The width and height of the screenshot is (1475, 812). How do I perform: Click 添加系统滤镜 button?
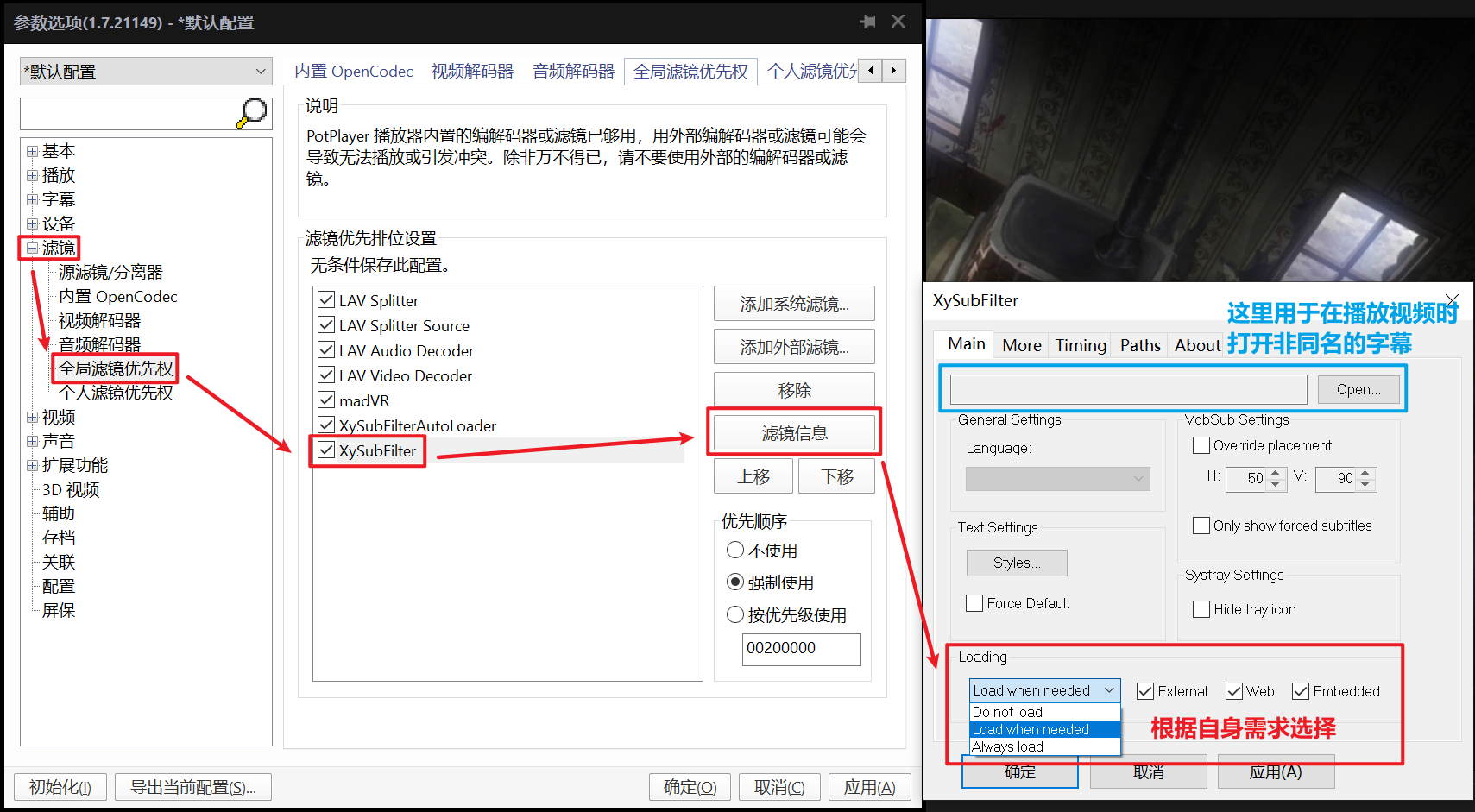tap(794, 304)
